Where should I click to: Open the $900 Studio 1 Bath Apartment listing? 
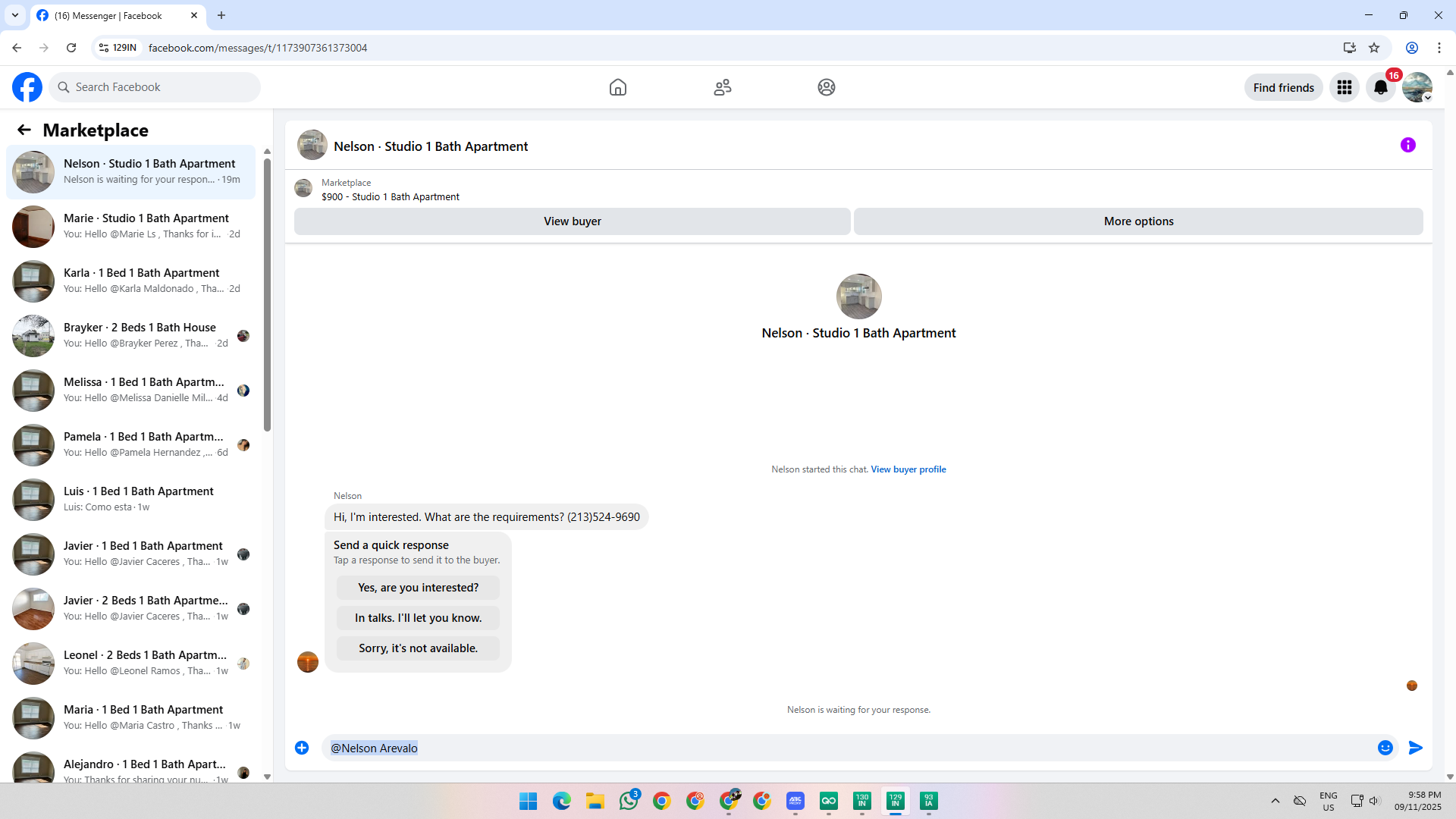click(390, 196)
